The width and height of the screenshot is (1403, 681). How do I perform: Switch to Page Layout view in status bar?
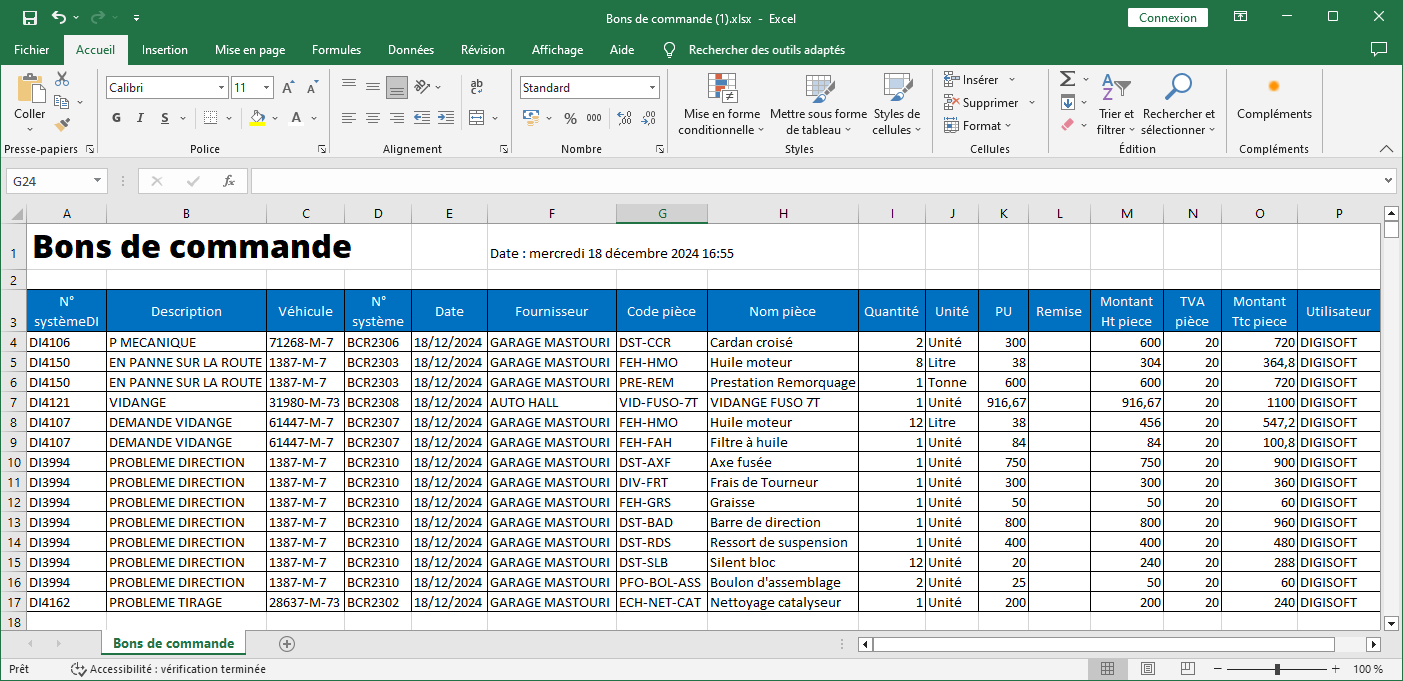coord(1148,669)
